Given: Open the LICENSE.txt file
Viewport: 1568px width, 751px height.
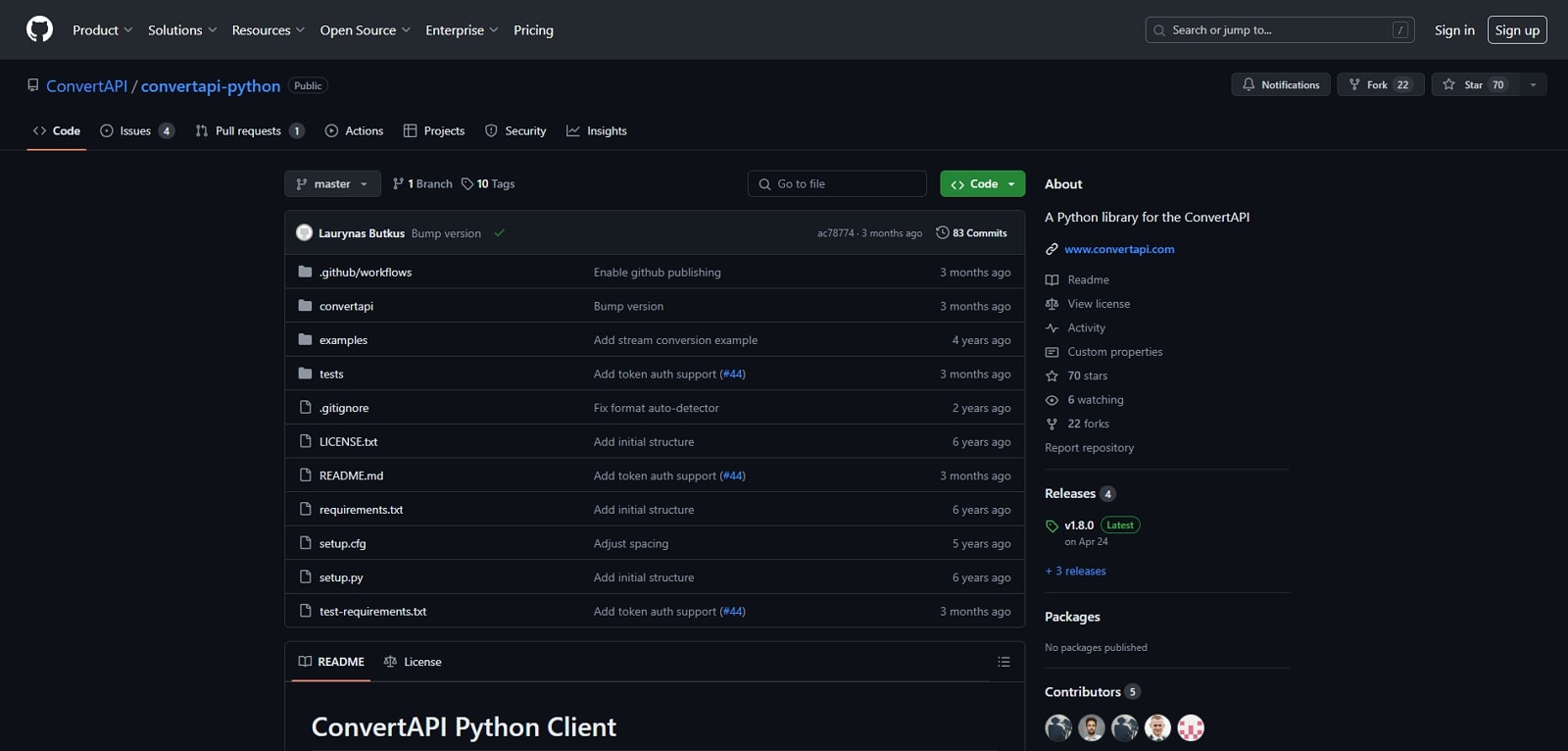Looking at the screenshot, I should click(x=348, y=442).
